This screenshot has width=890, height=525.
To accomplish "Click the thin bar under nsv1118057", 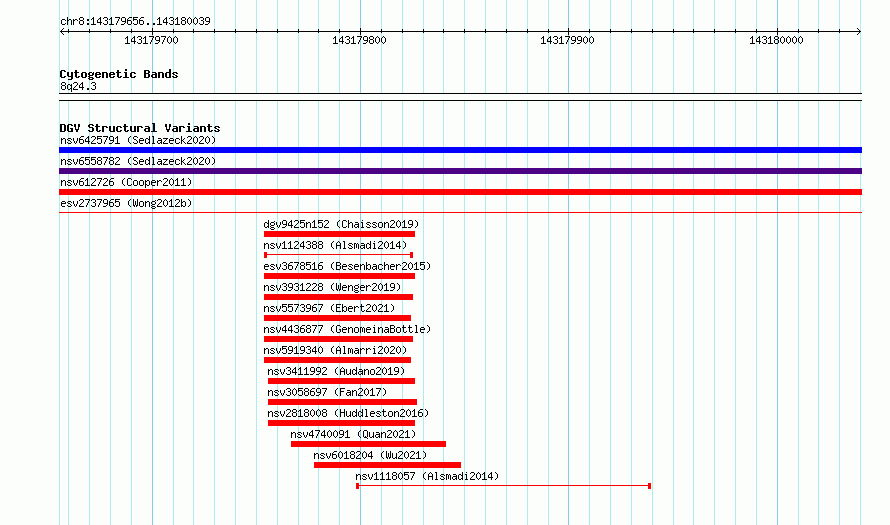I will tap(503, 486).
